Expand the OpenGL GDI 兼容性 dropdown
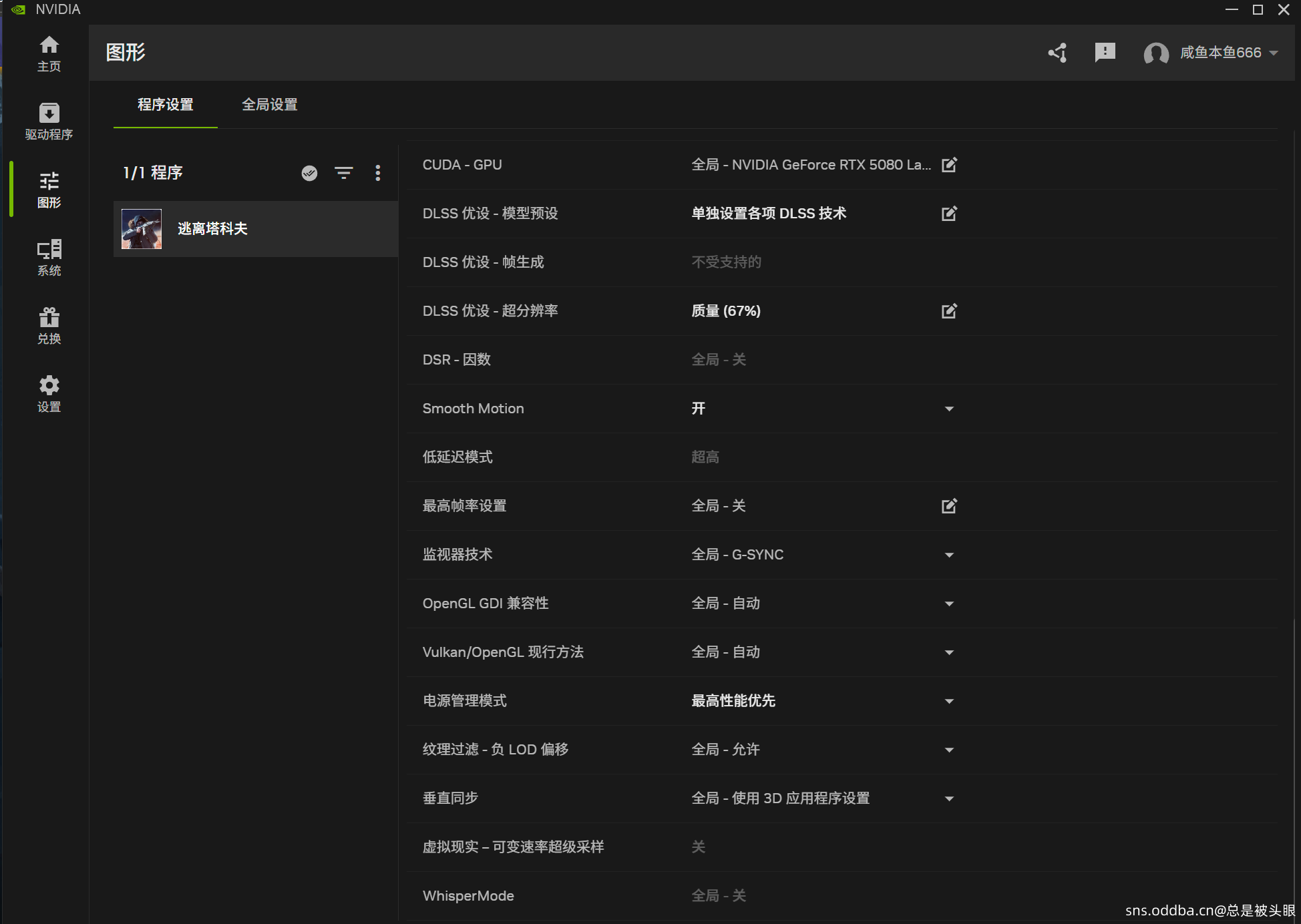This screenshot has height=924, width=1301. click(949, 604)
